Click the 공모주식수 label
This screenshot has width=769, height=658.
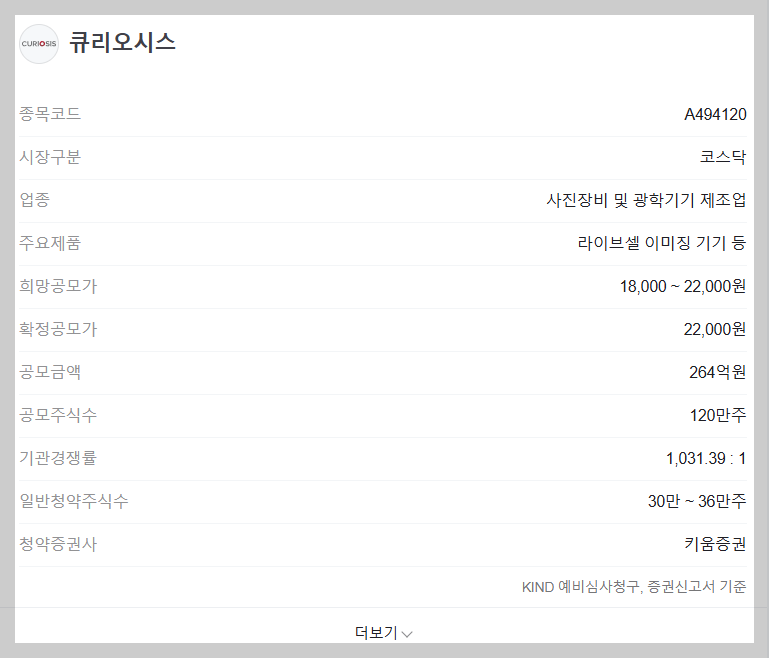tap(58, 415)
